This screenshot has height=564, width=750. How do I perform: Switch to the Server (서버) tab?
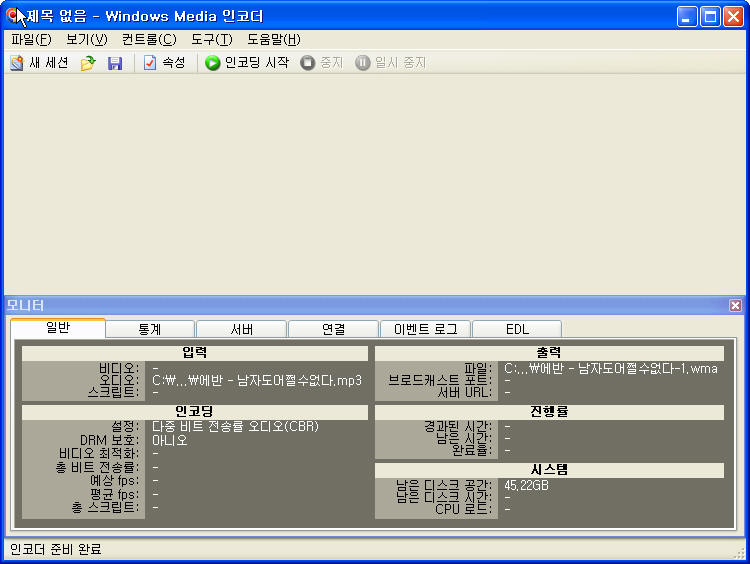point(242,329)
